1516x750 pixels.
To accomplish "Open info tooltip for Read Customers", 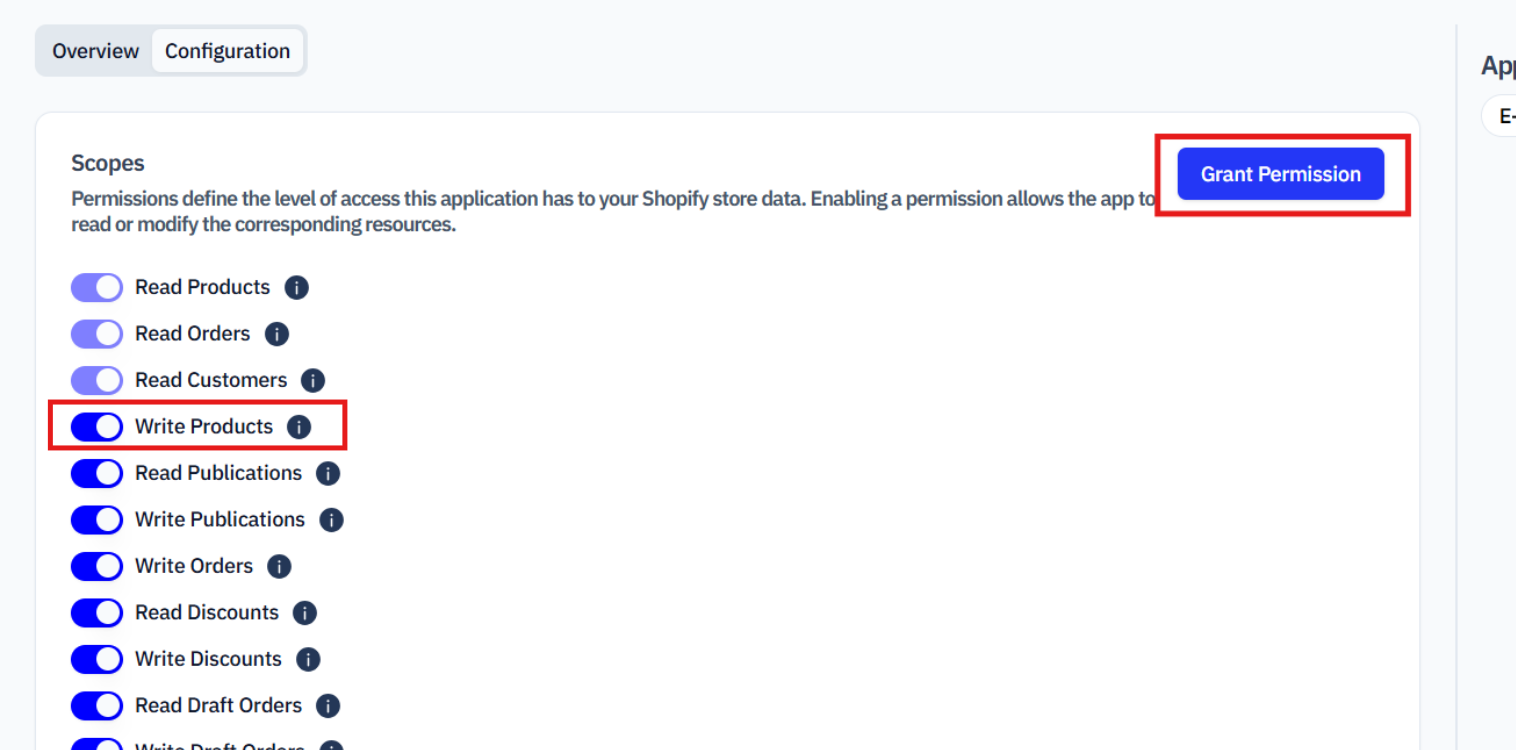I will (x=313, y=381).
